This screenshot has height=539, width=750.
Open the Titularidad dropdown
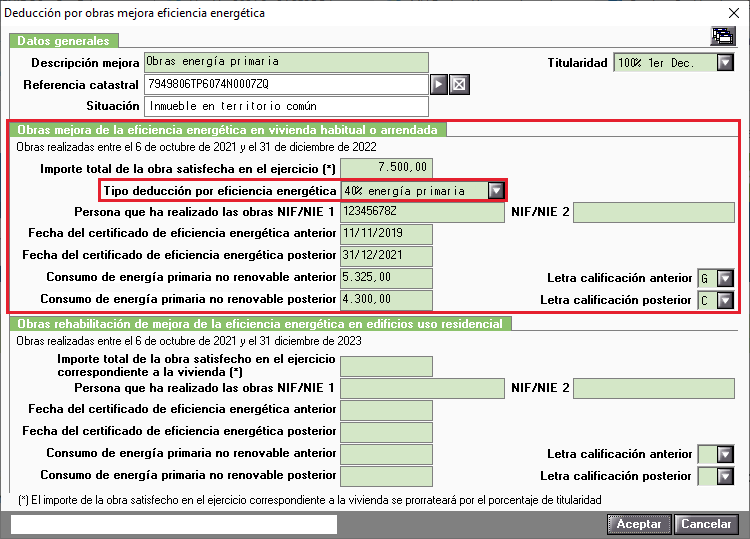[x=725, y=63]
